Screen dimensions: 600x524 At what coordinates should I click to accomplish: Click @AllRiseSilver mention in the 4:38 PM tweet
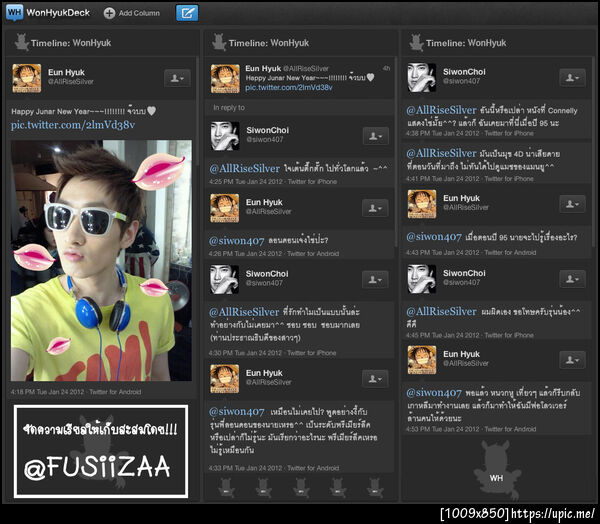[441, 110]
